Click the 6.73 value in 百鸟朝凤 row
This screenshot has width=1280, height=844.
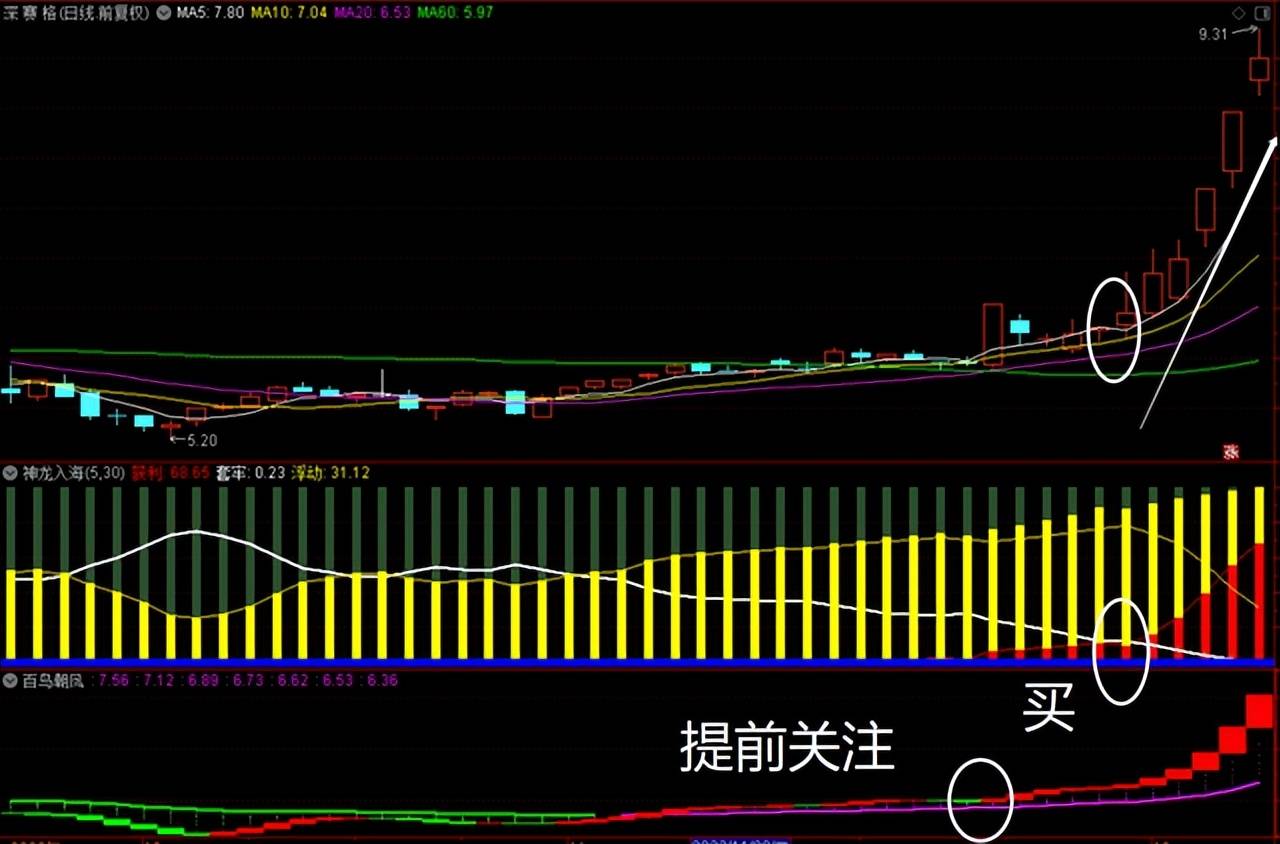(x=248, y=681)
